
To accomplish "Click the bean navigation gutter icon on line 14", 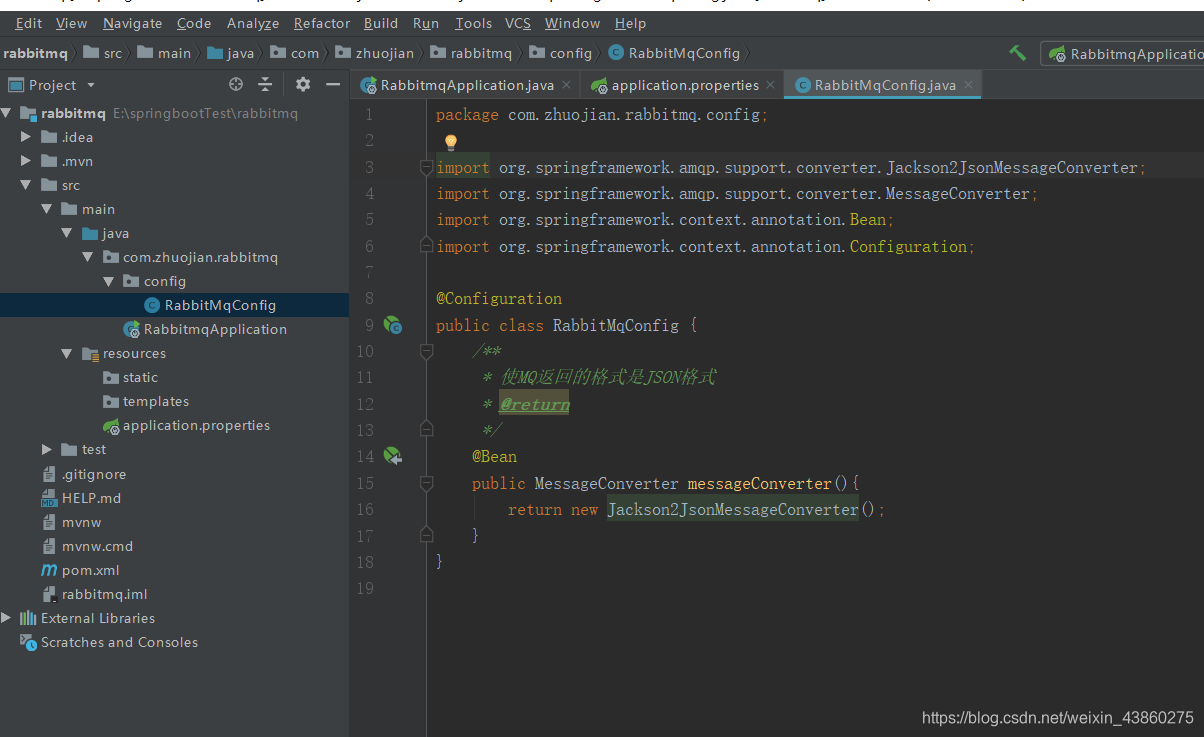I will click(x=393, y=456).
